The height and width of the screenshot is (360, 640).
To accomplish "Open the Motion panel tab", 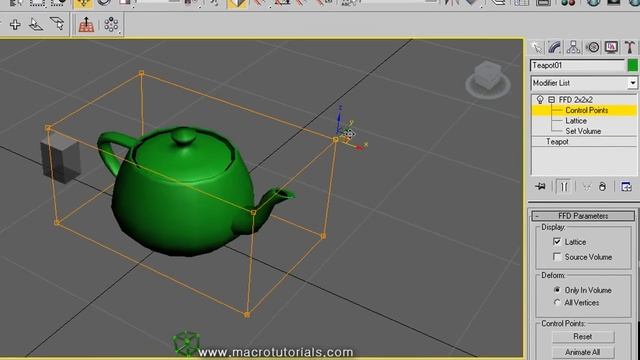I will pos(593,48).
